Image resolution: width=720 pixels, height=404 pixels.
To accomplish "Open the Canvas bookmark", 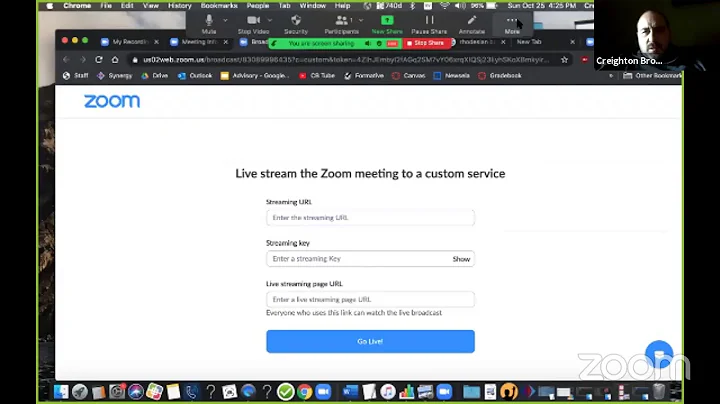I will (x=409, y=76).
